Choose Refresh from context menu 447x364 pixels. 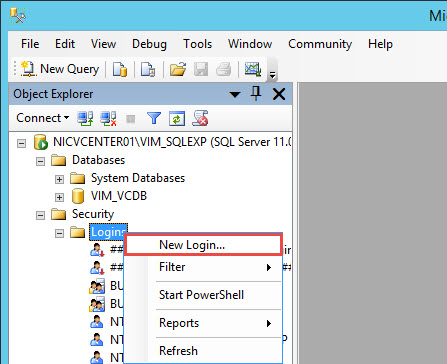click(203, 351)
